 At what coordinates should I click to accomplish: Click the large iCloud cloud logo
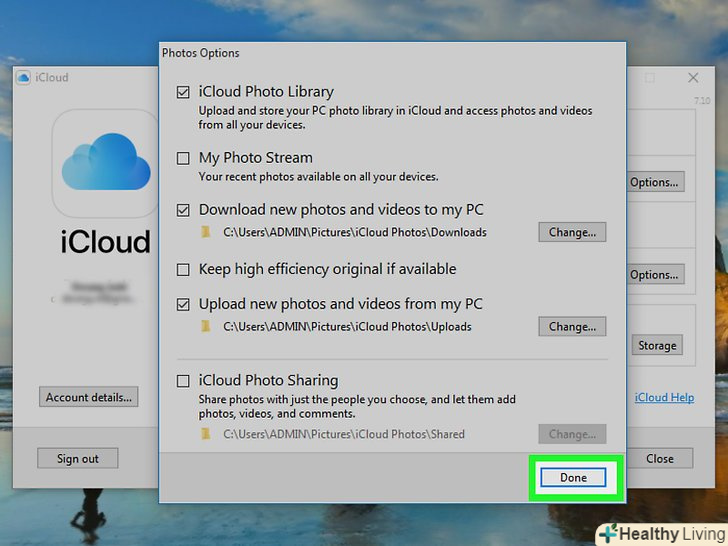point(105,163)
